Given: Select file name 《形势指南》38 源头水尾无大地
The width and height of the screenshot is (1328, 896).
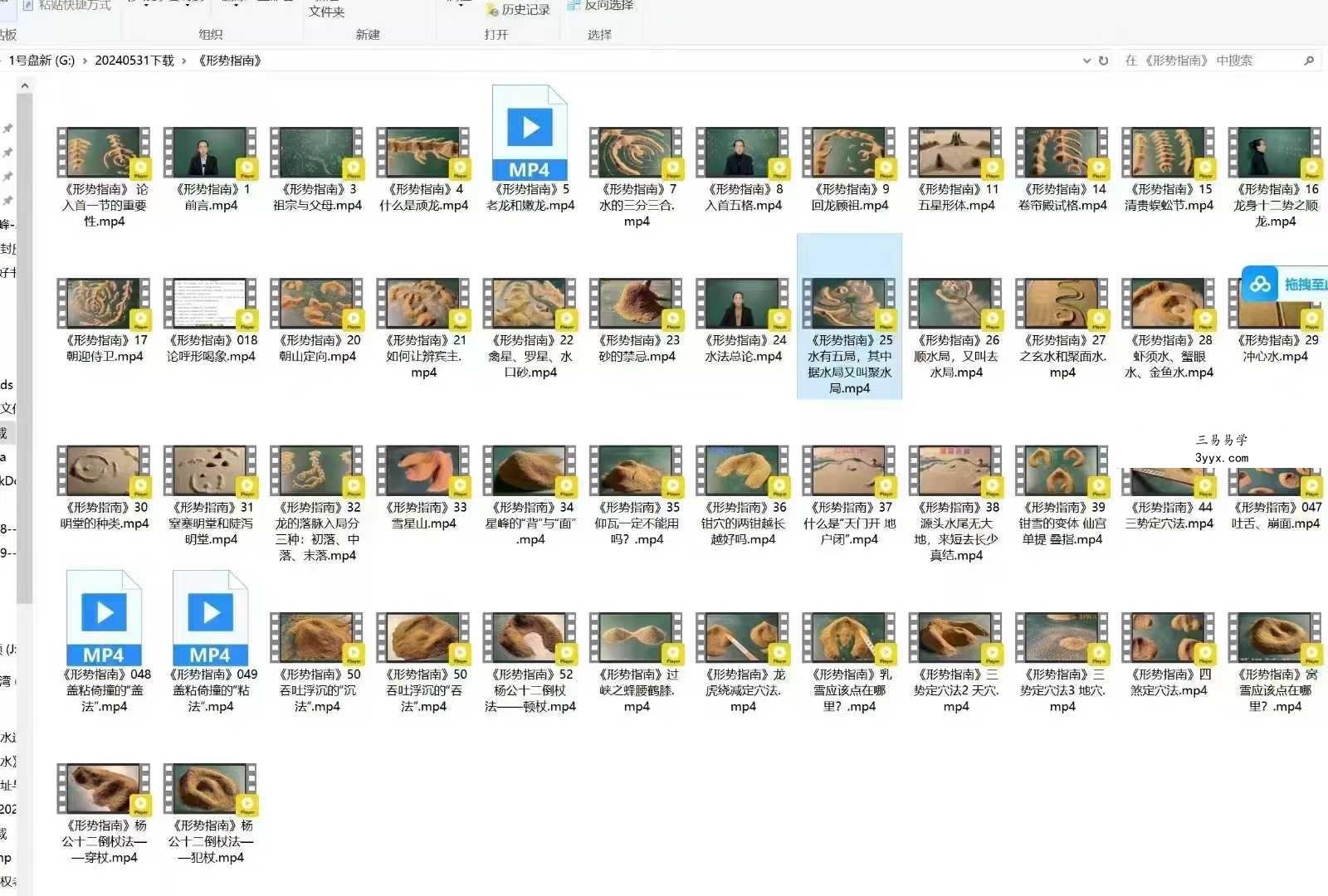Looking at the screenshot, I should [956, 531].
